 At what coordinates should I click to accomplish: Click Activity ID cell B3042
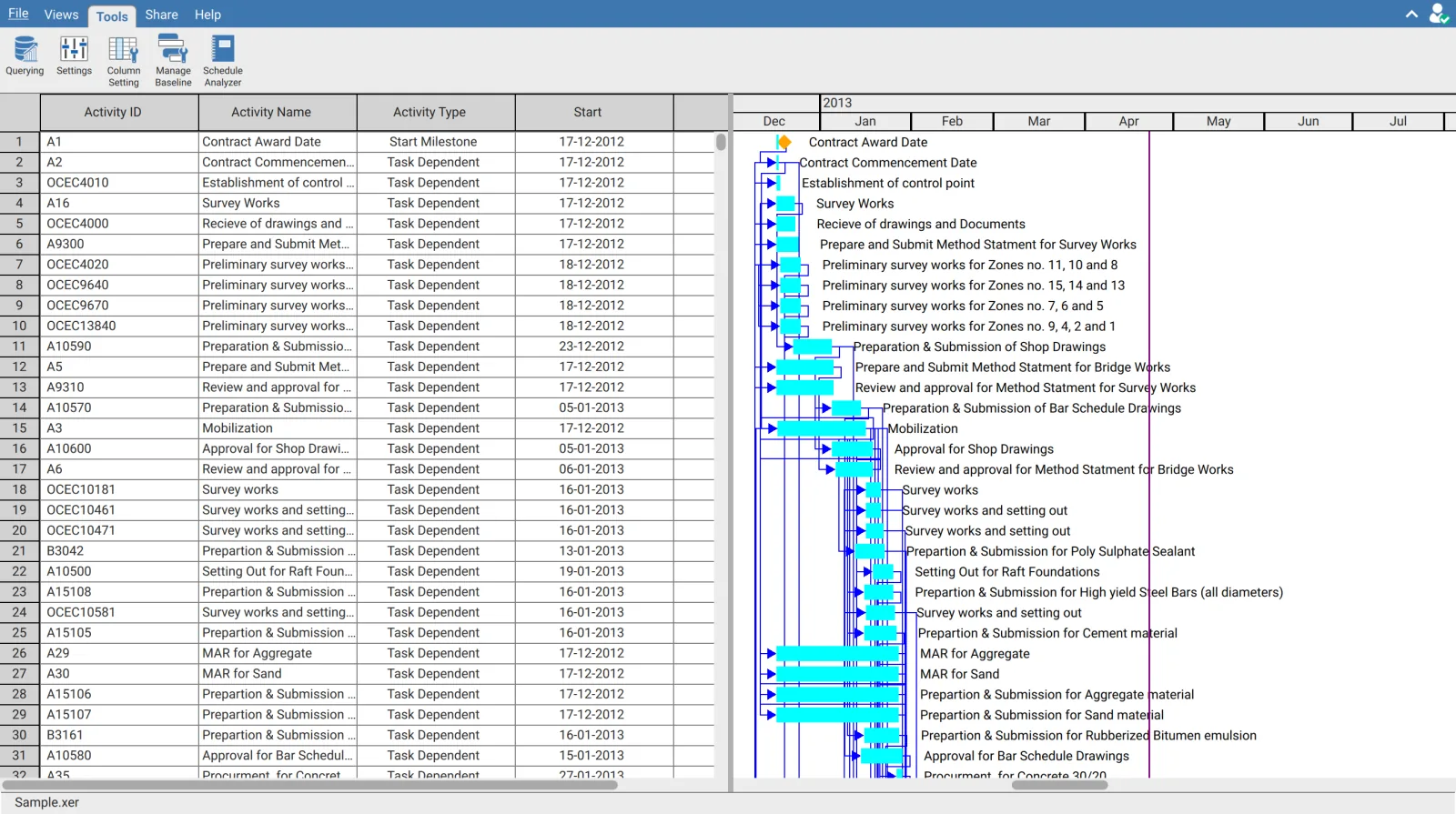coord(119,551)
